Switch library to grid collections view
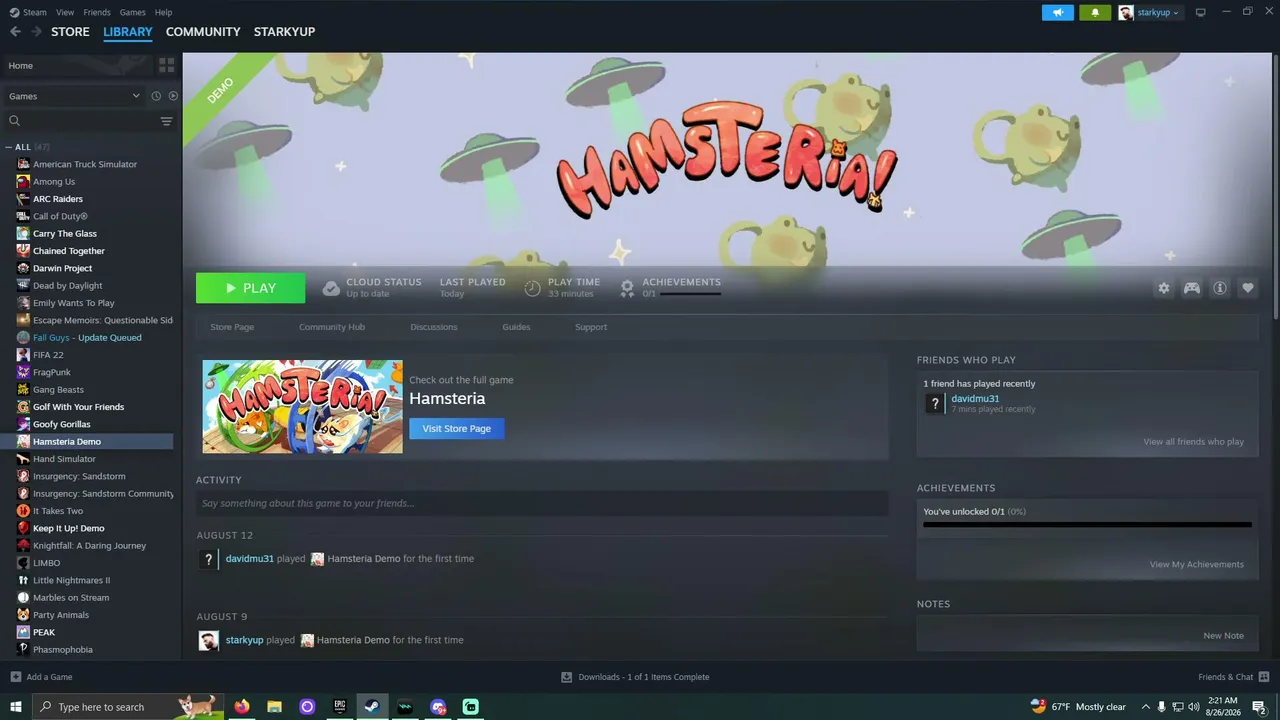 point(166,65)
